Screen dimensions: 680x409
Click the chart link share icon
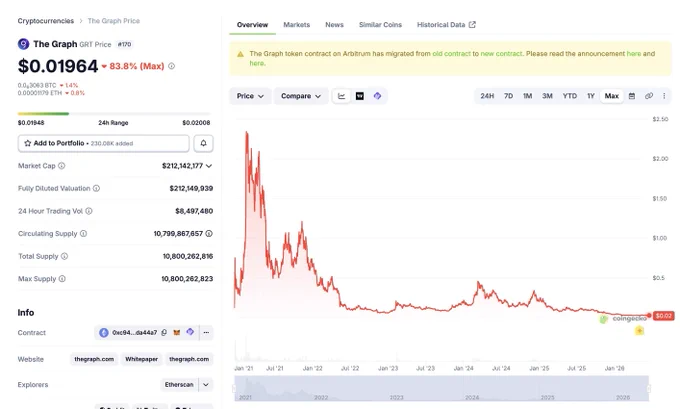coord(649,96)
